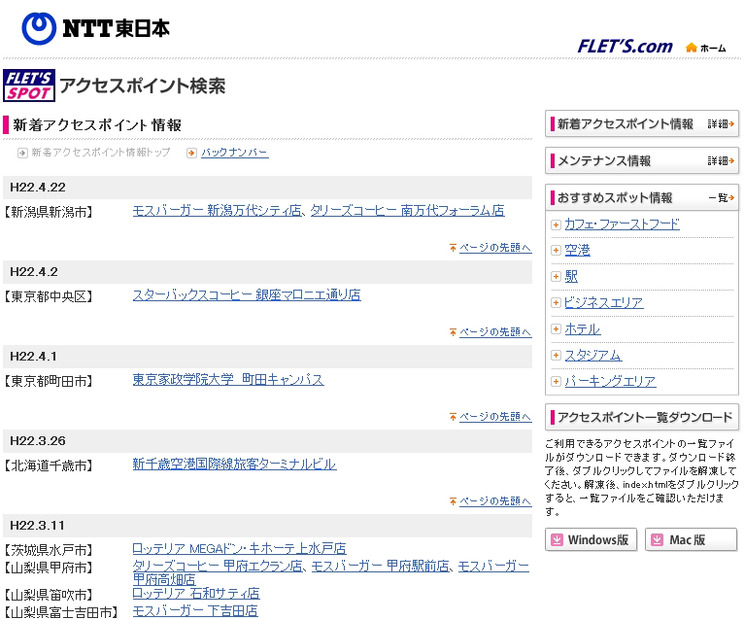This screenshot has width=744, height=620.
Task: Open カフェ・ファーストフード spot category
Action: (x=622, y=224)
